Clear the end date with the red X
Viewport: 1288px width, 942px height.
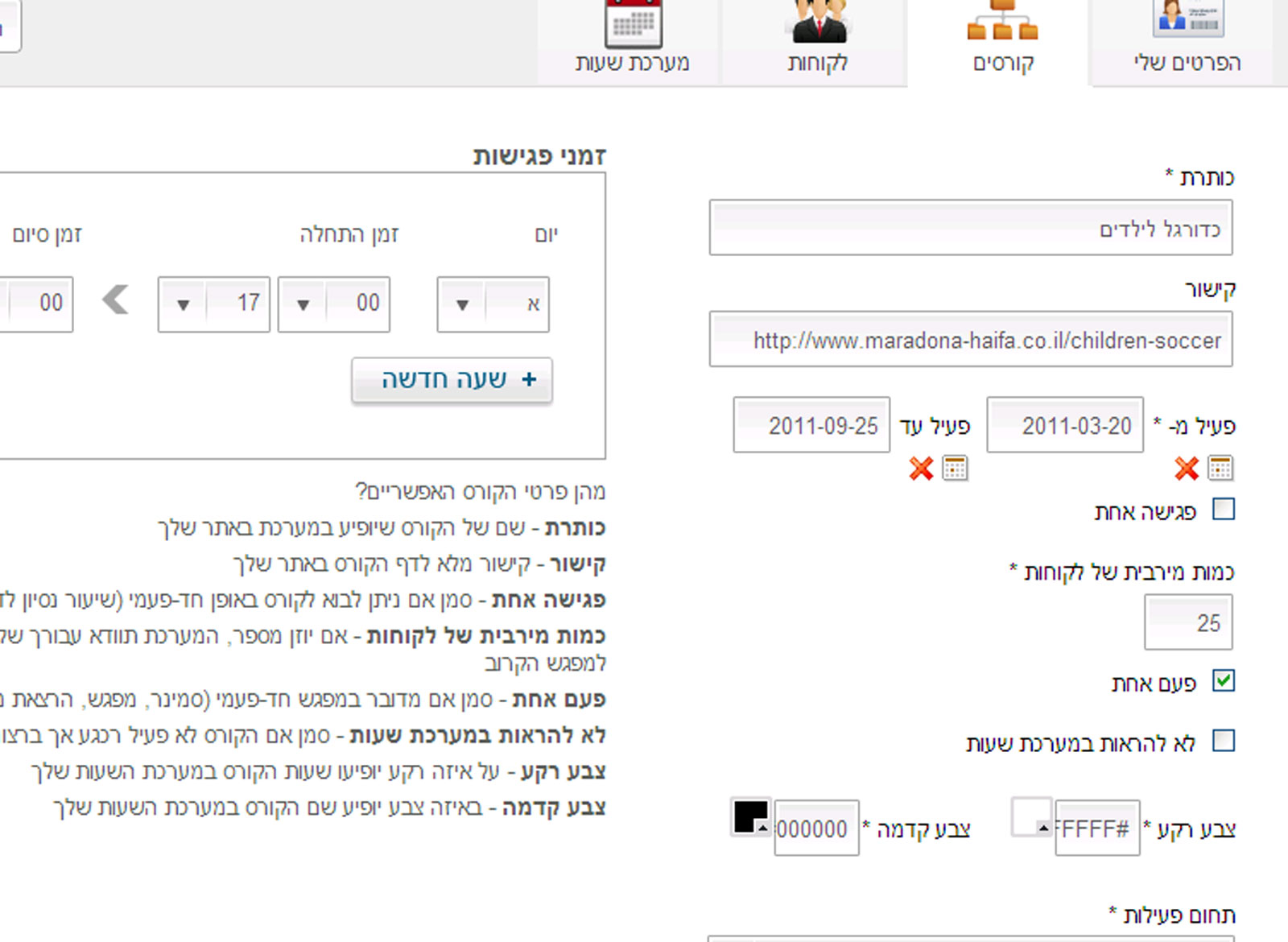point(922,466)
